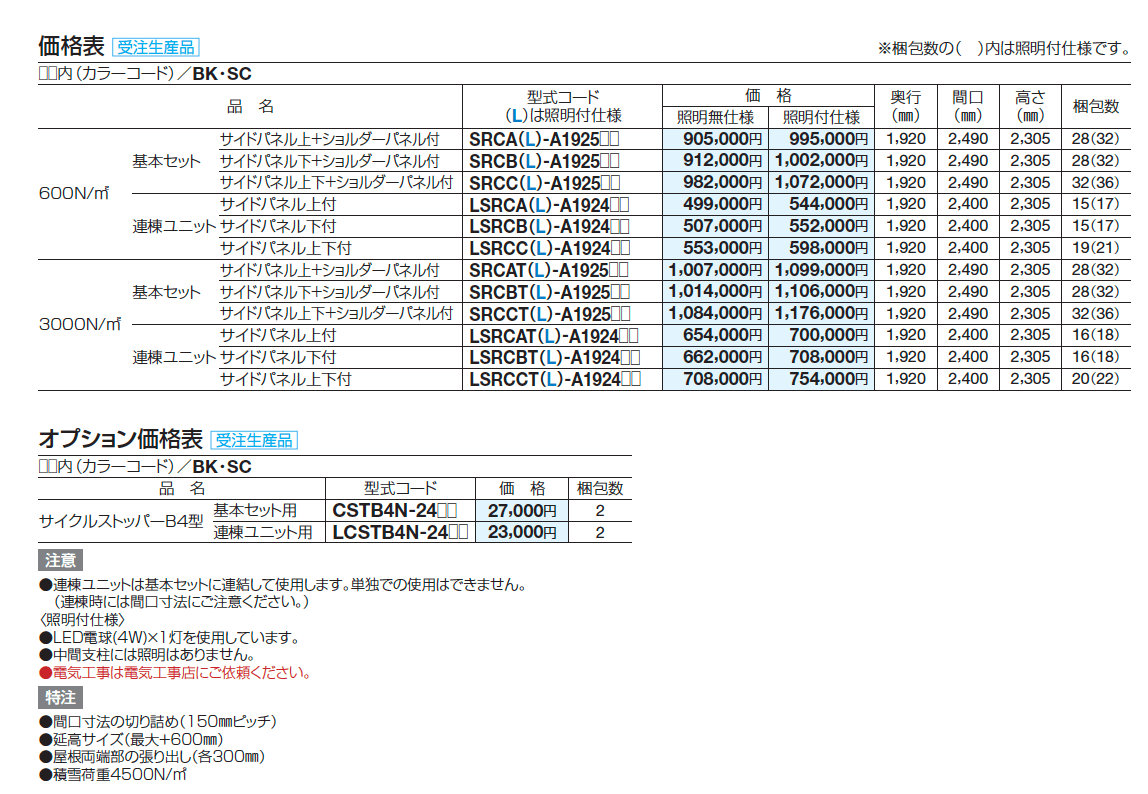Select the color code square for LSRCA(L)-A1924

[x=618, y=206]
